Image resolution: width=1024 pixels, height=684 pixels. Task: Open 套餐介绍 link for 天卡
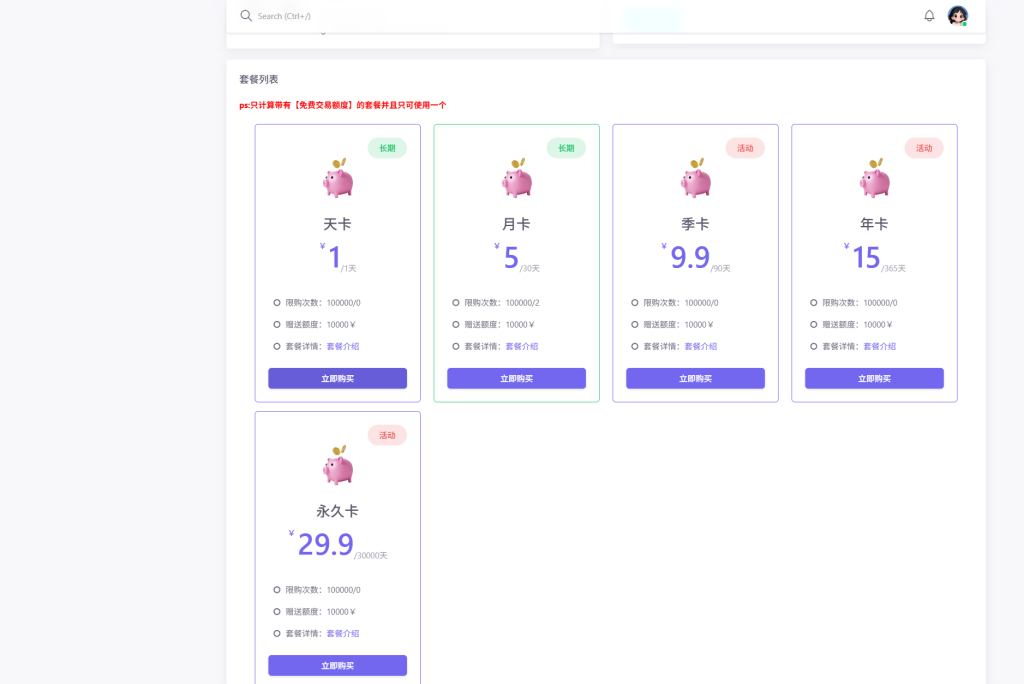point(342,346)
